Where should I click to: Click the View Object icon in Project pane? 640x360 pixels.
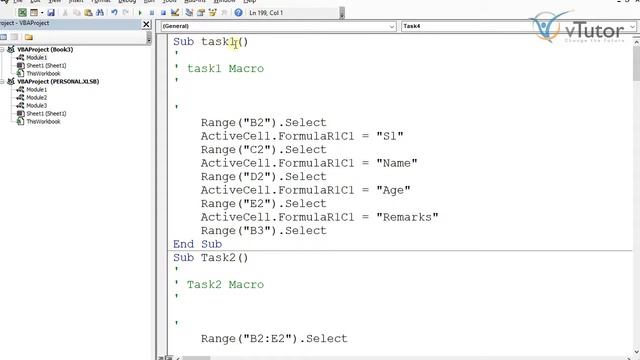[15, 37]
